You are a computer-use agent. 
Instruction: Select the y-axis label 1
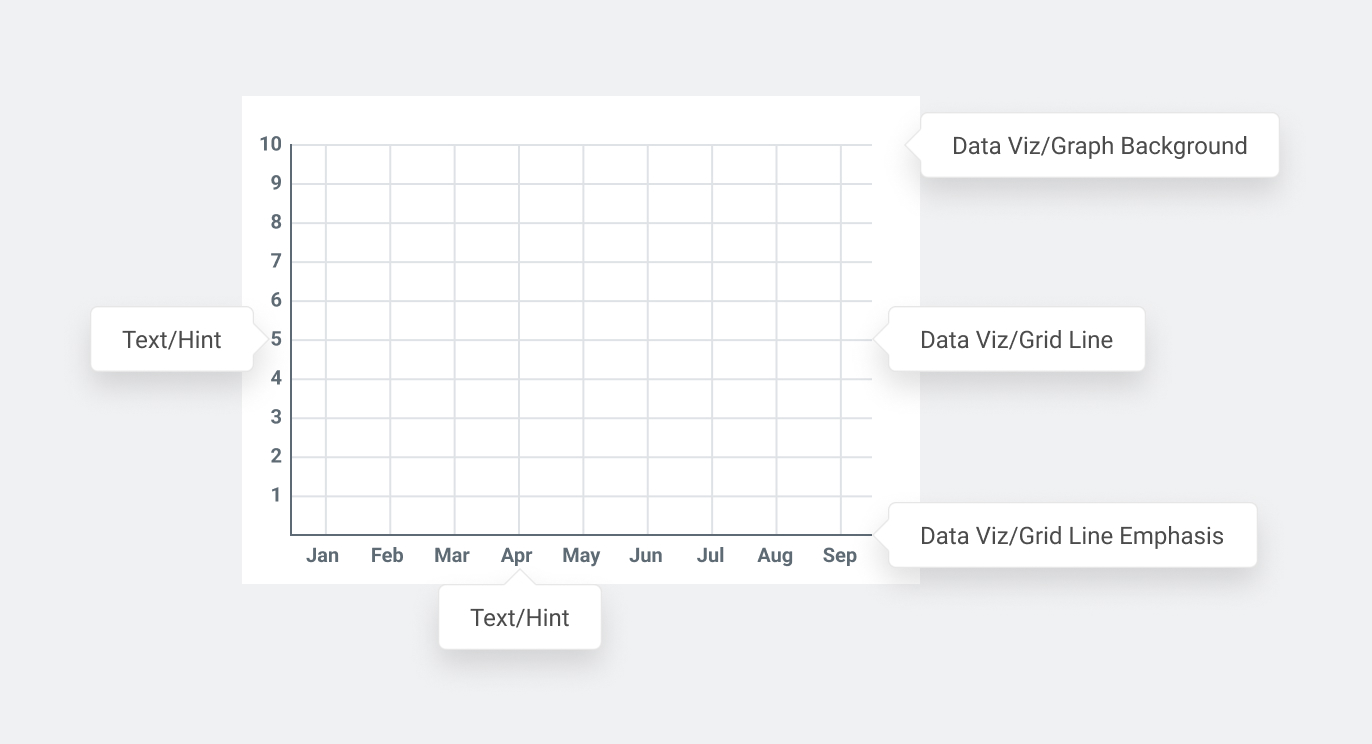(x=276, y=495)
